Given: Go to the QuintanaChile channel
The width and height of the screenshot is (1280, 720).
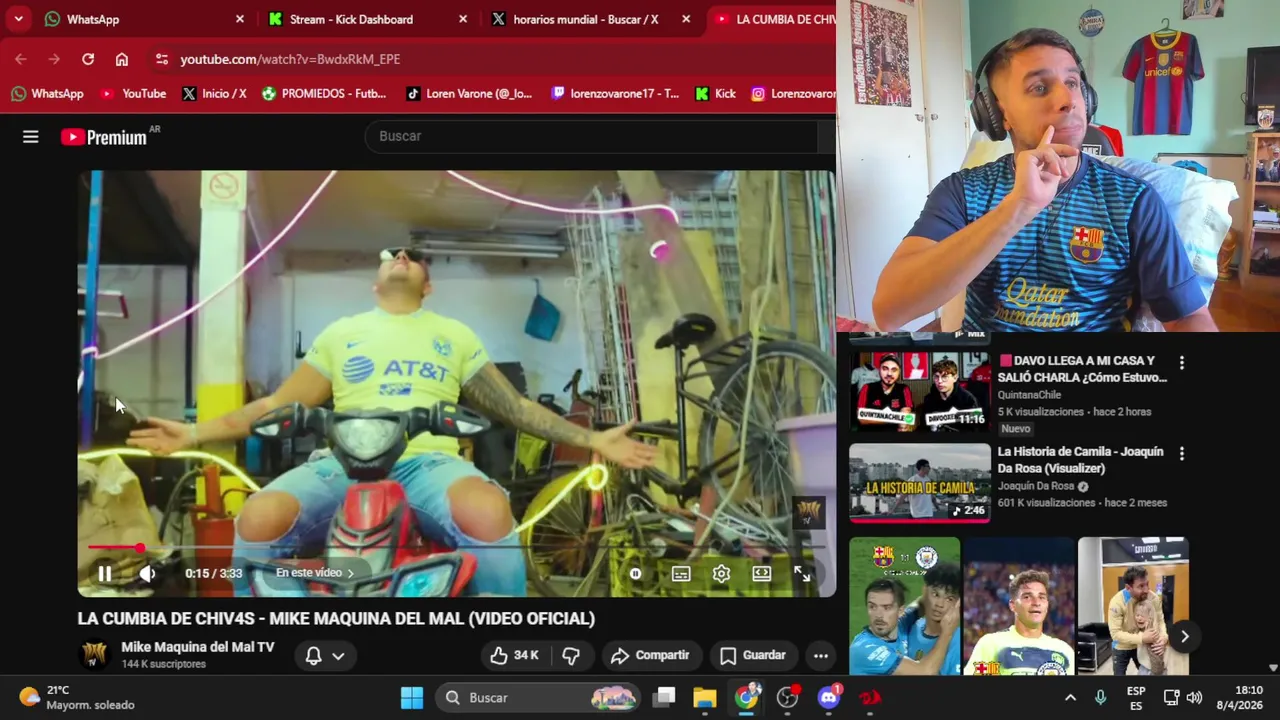Looking at the screenshot, I should point(1029,395).
